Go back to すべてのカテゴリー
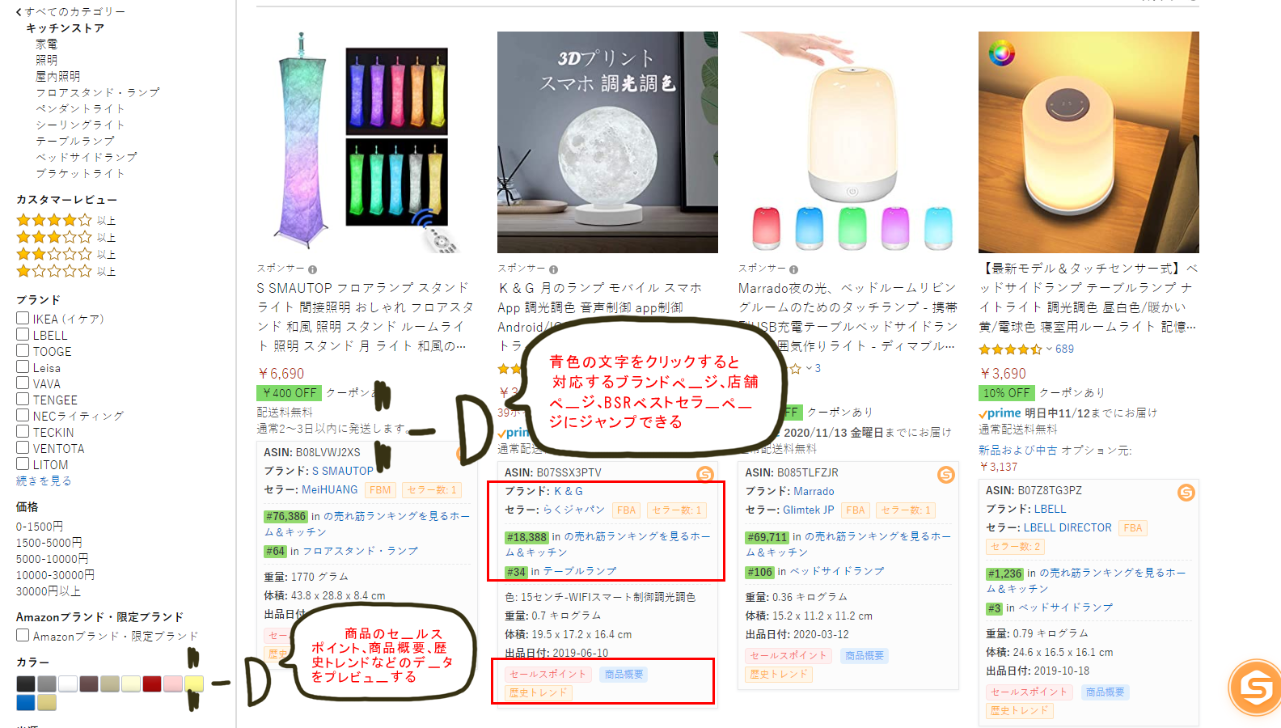This screenshot has width=1281, height=728. click(71, 11)
